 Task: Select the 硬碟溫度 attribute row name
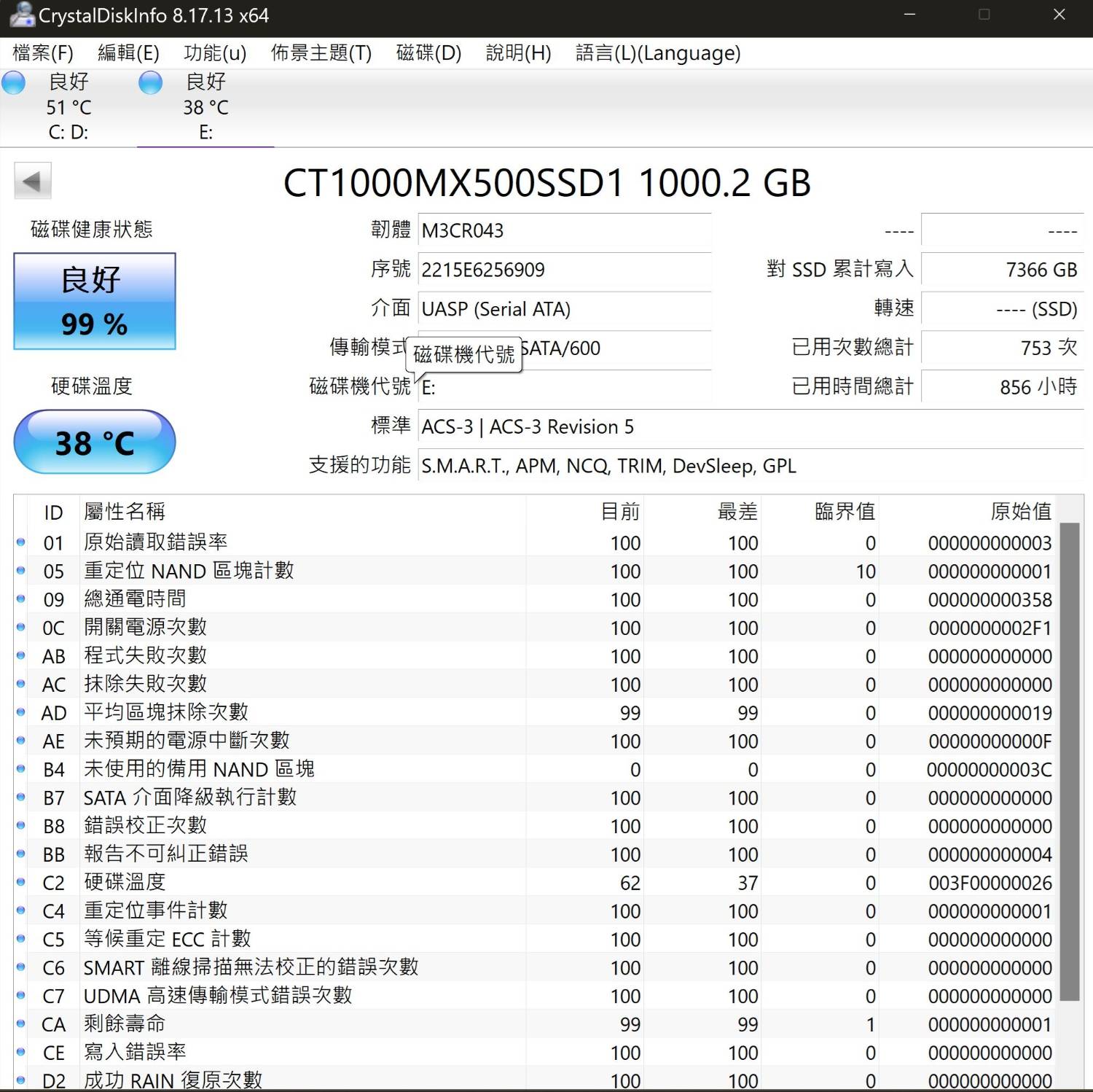click(125, 882)
